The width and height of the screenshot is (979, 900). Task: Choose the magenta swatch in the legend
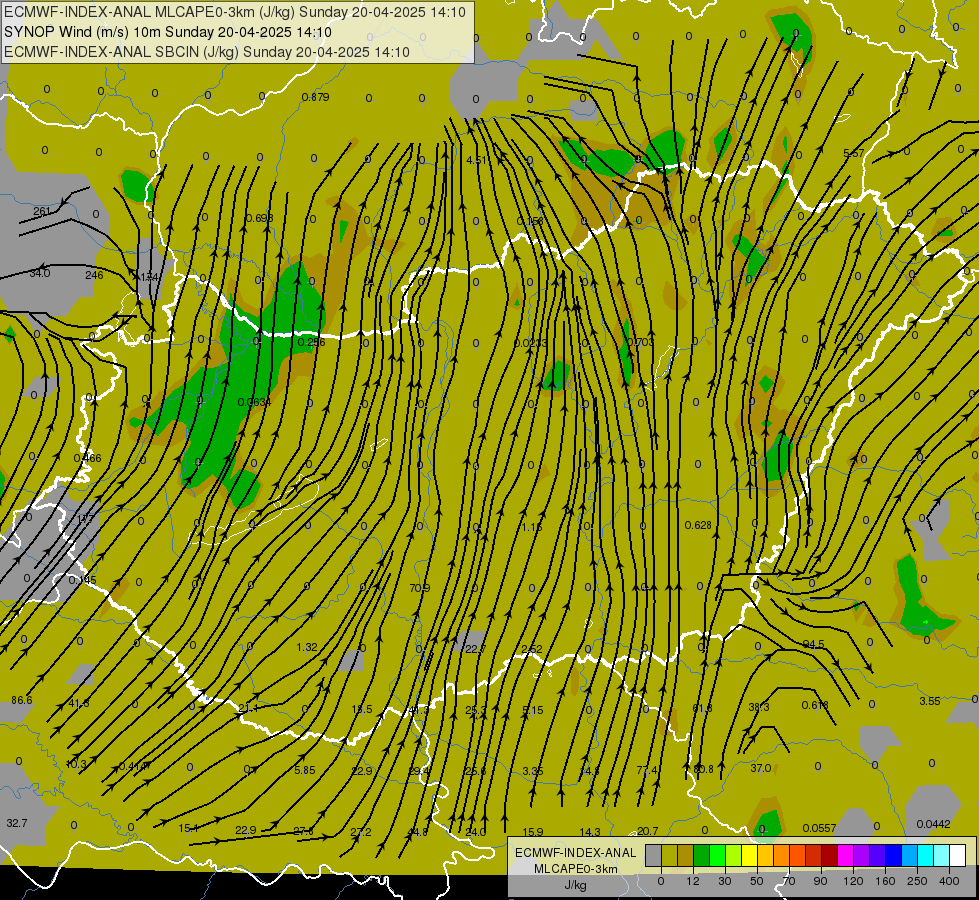845,855
